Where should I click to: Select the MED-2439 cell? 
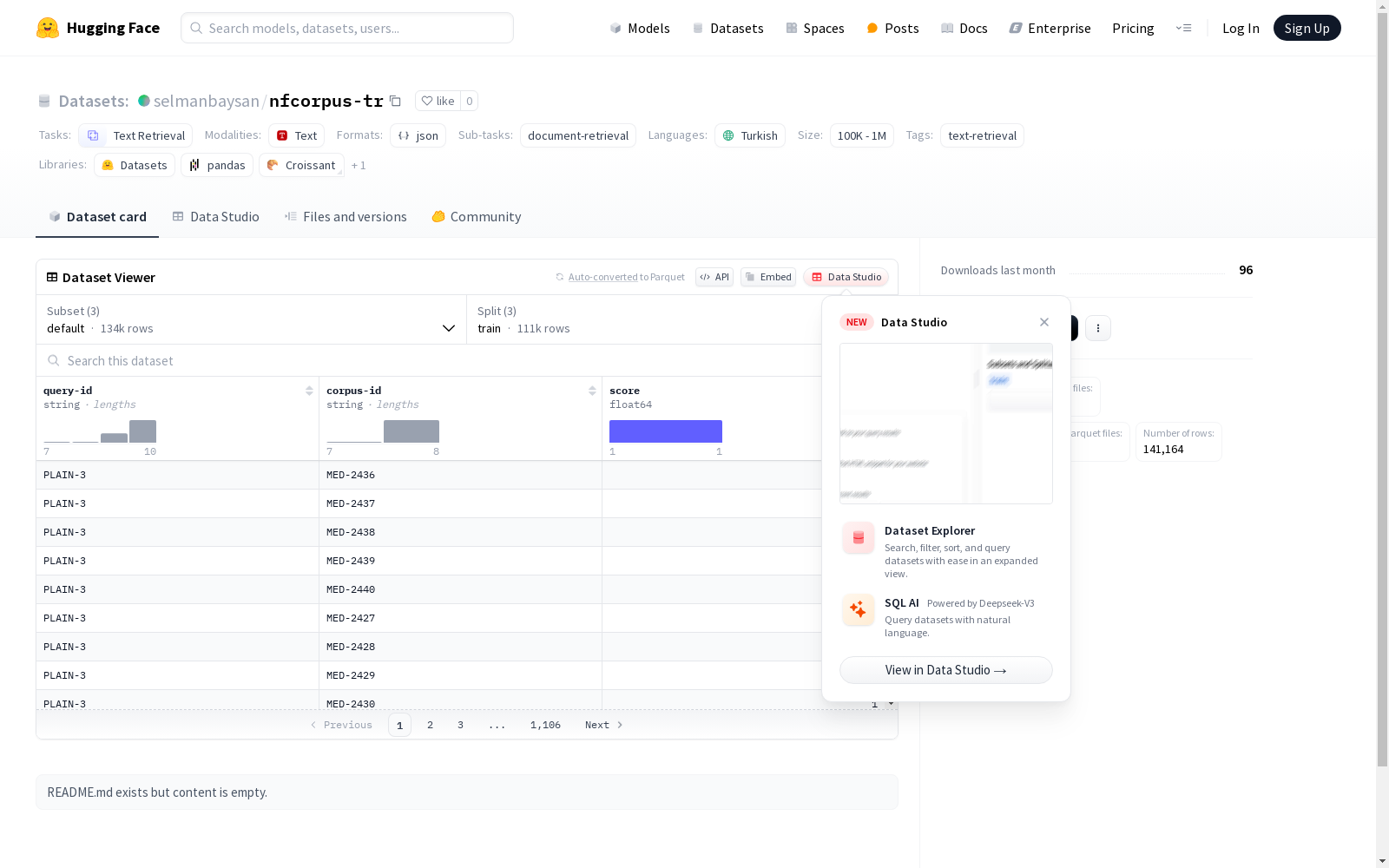[460, 561]
